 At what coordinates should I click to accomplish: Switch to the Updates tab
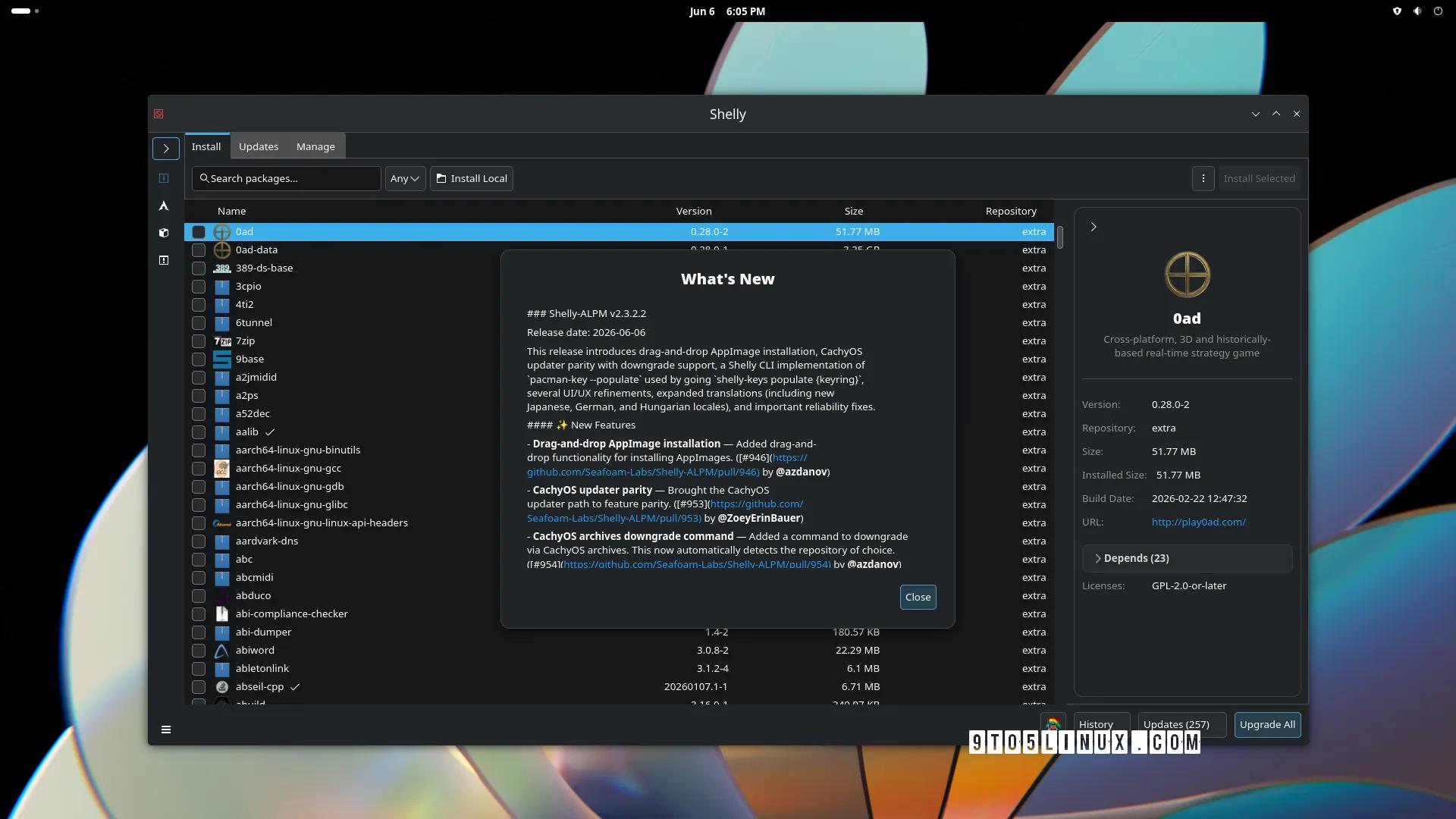[259, 146]
